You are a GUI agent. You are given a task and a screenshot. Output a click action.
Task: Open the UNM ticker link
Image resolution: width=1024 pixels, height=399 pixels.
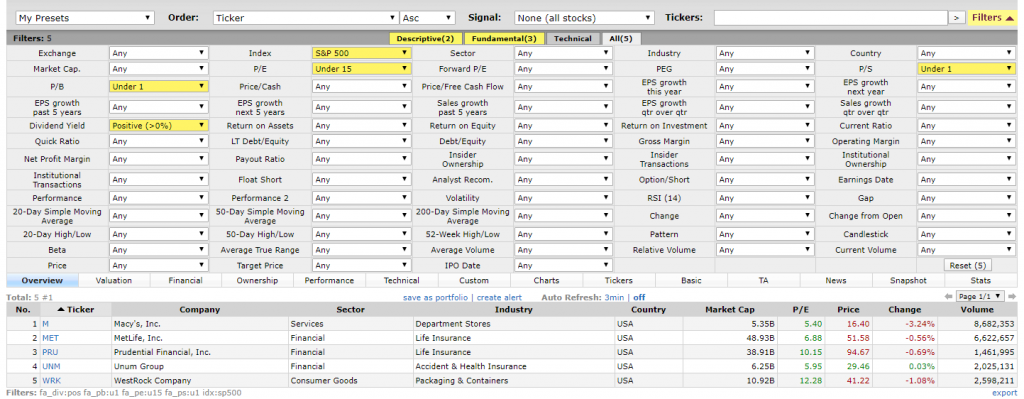tap(51, 366)
